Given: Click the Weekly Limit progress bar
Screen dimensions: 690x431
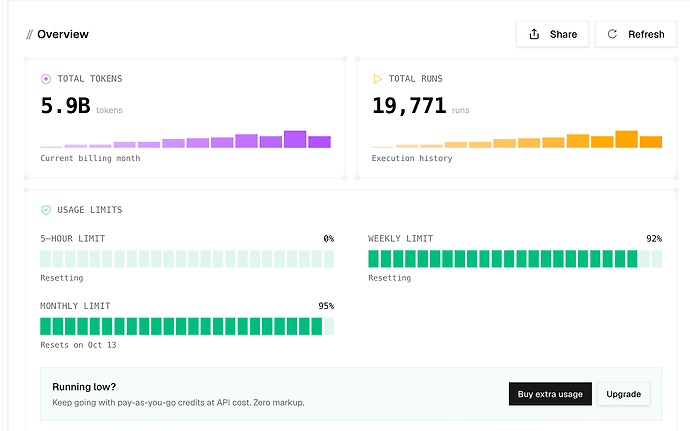Looking at the screenshot, I should [x=515, y=259].
